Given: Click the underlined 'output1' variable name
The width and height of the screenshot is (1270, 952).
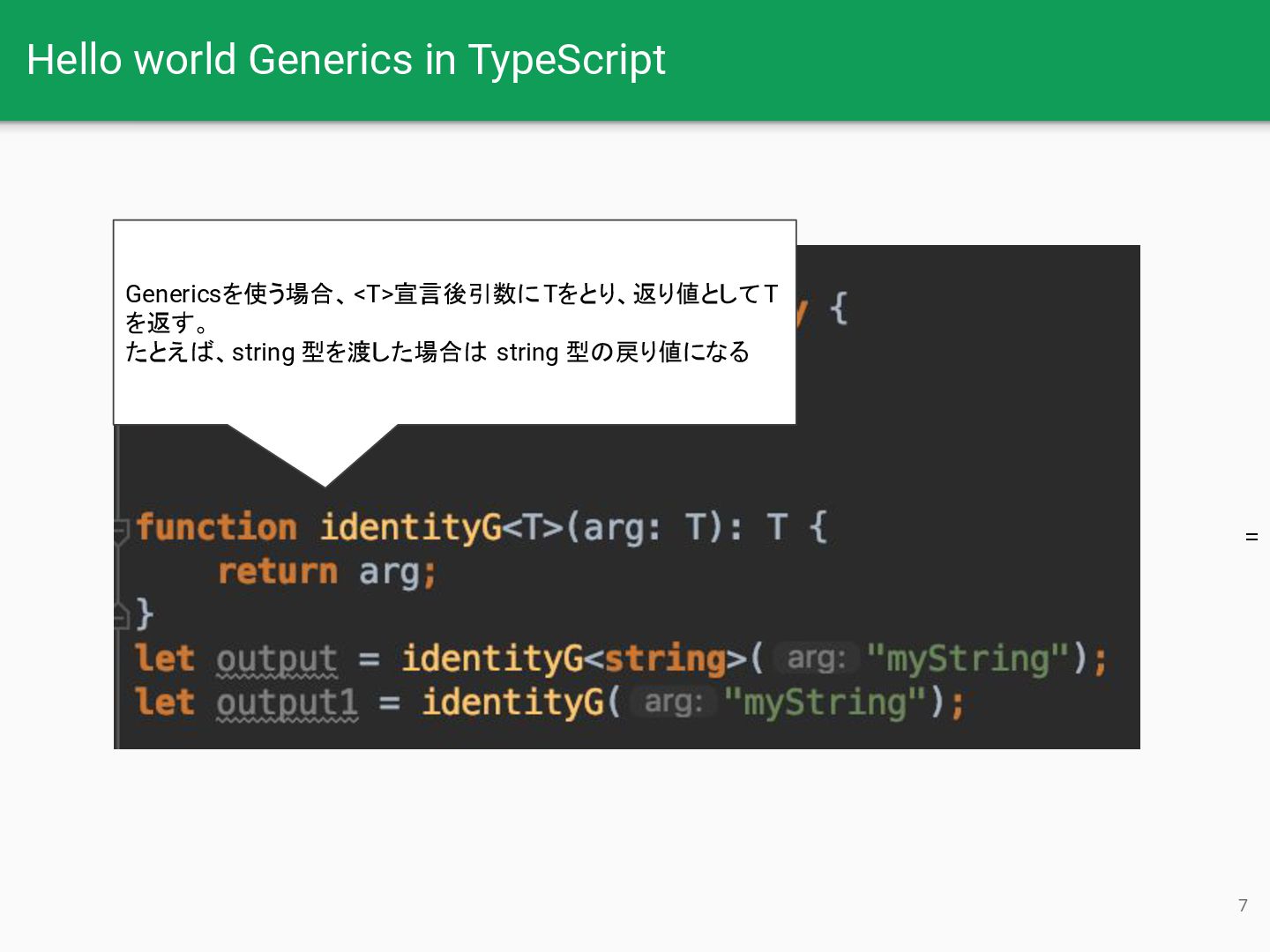Looking at the screenshot, I should pyautogui.click(x=288, y=703).
